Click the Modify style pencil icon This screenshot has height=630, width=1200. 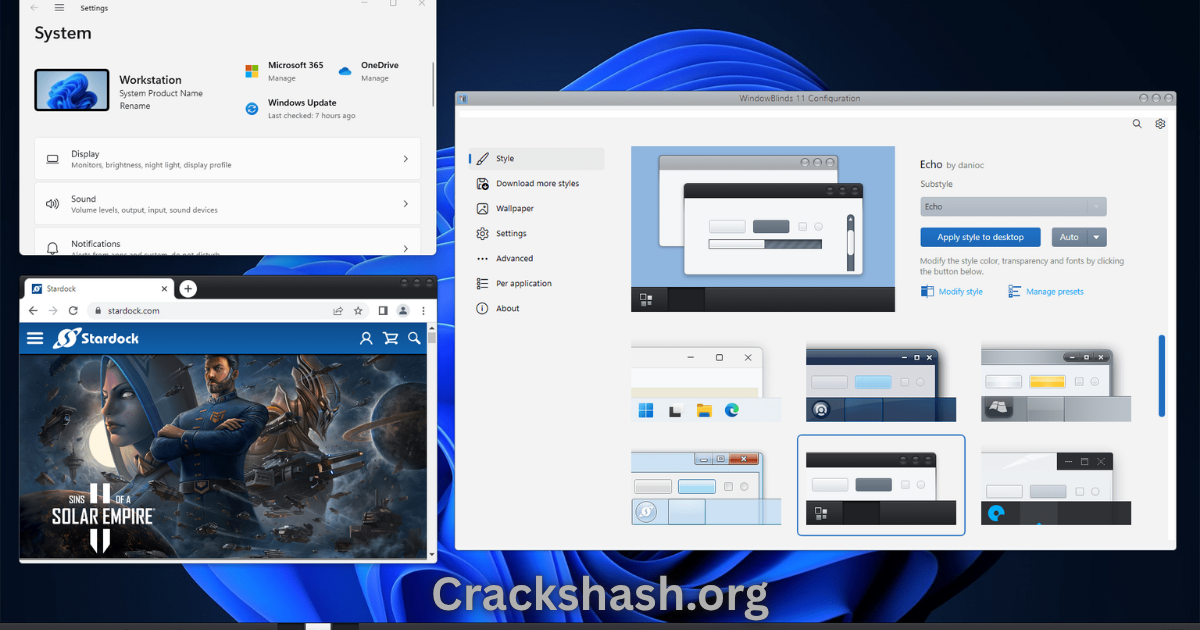tap(927, 292)
